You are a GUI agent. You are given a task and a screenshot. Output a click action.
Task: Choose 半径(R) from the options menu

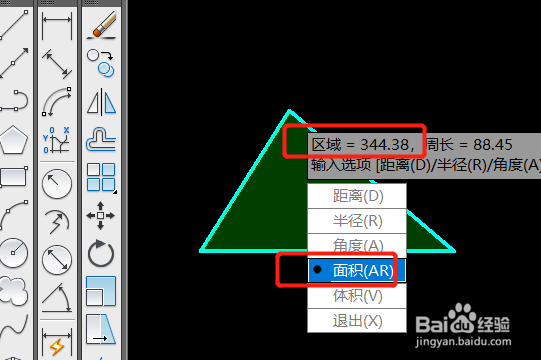[357, 221]
